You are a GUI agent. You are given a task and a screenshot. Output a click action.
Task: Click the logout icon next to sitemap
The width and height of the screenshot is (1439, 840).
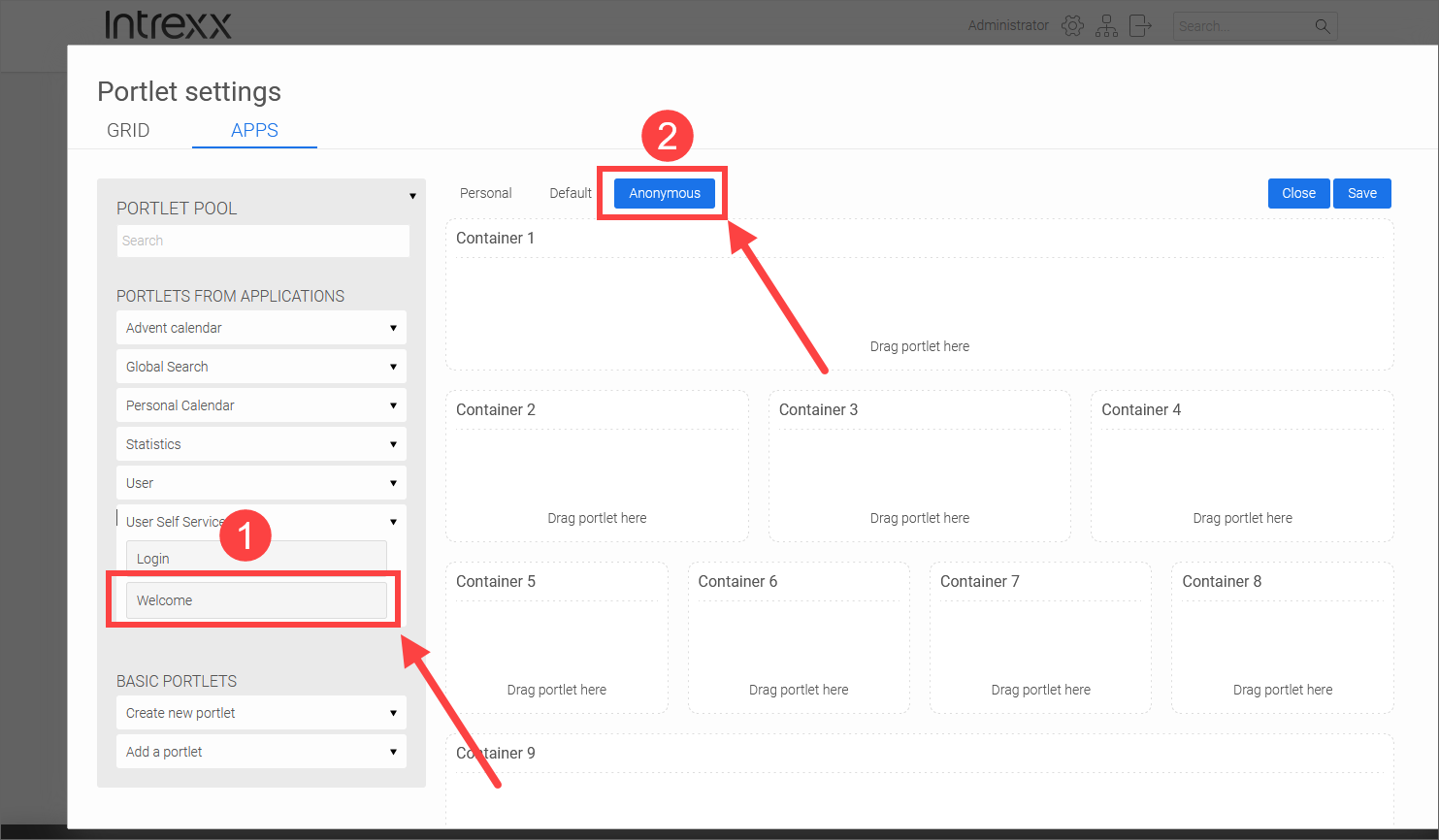(x=1140, y=26)
